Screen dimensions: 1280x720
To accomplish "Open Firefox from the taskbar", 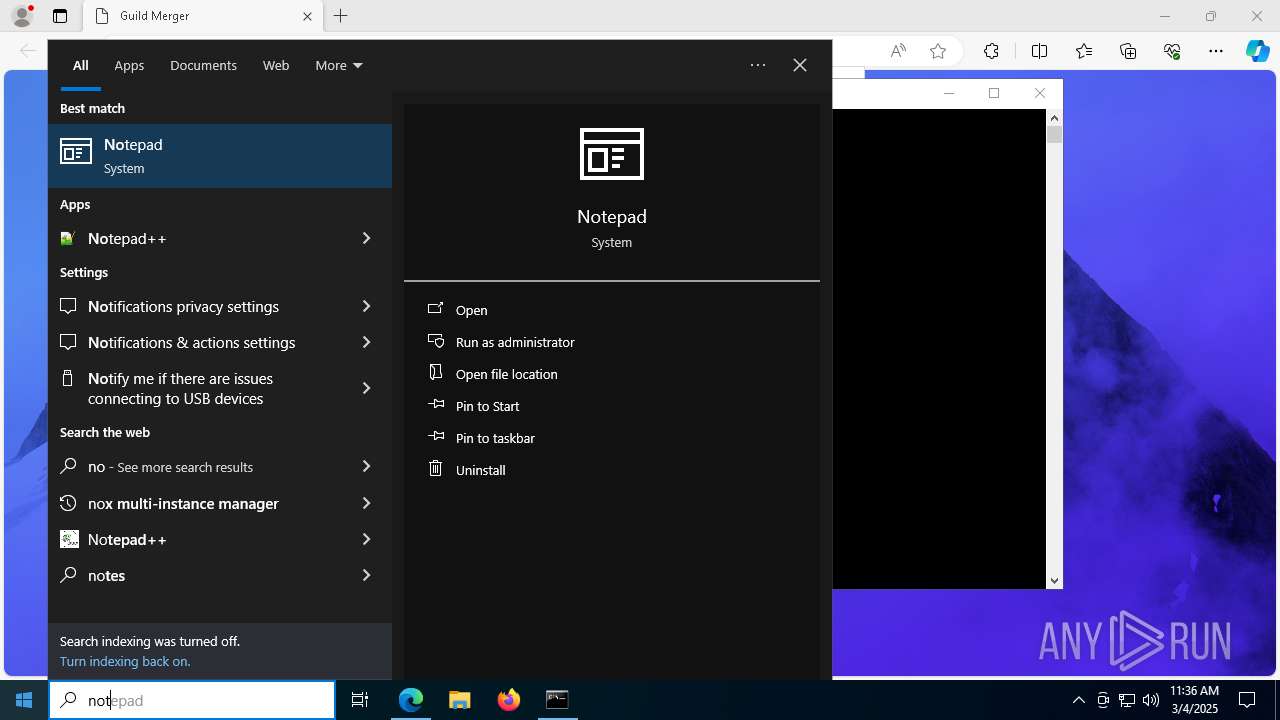I will [508, 700].
